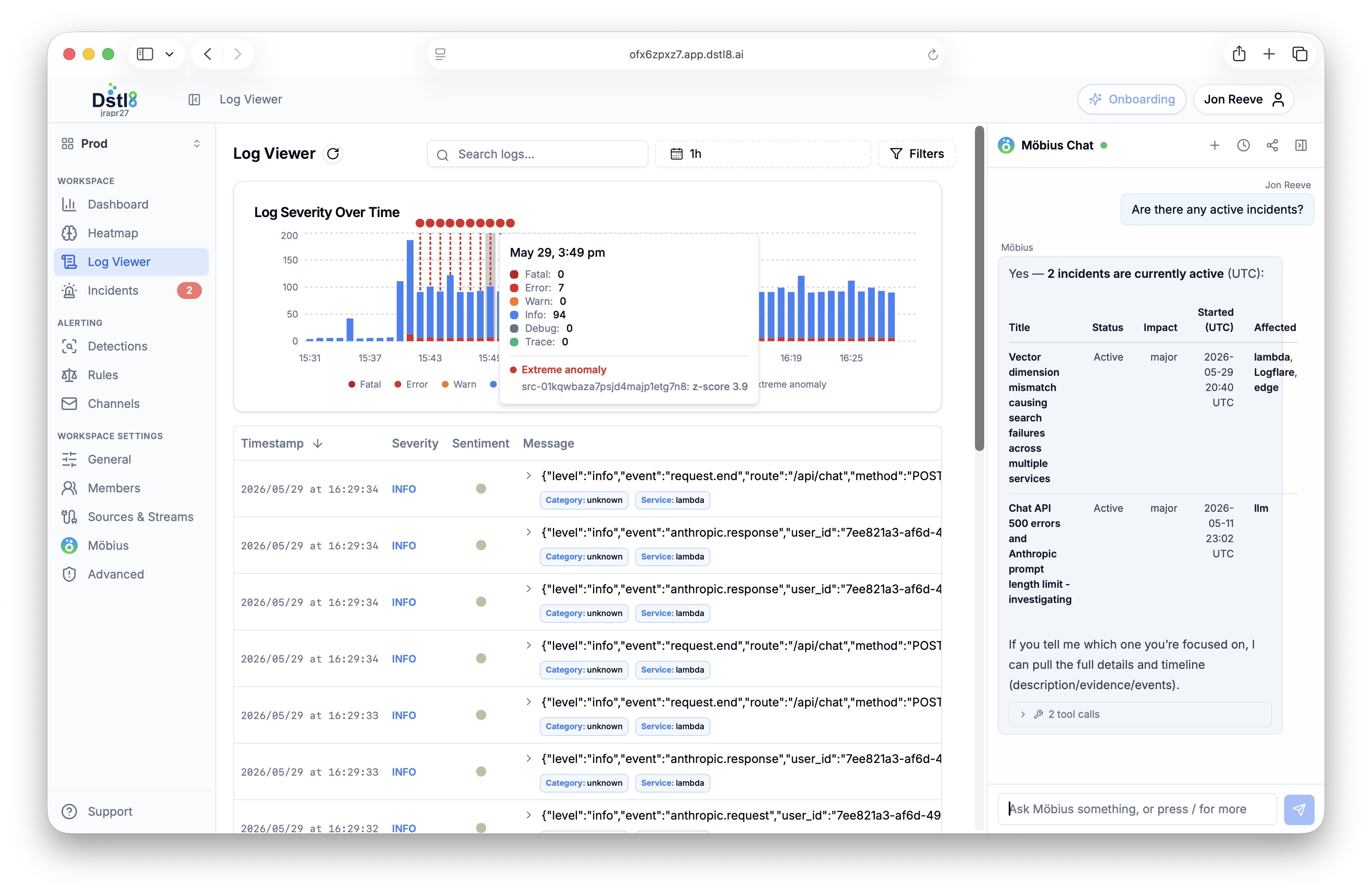Viewport: 1372px width, 896px height.
Task: Open alerting Rules
Action: [x=131, y=375]
